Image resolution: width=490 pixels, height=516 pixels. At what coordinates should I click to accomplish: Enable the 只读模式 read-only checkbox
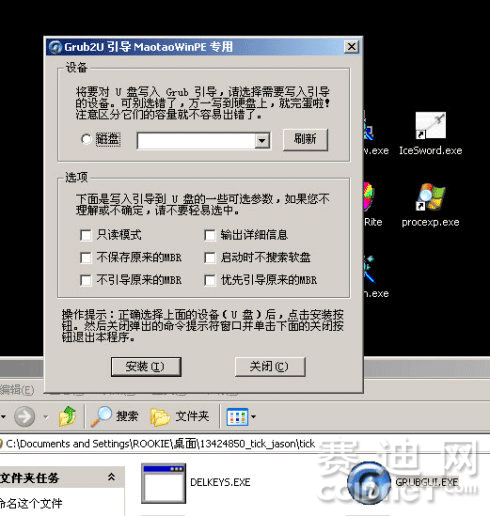click(x=86, y=235)
